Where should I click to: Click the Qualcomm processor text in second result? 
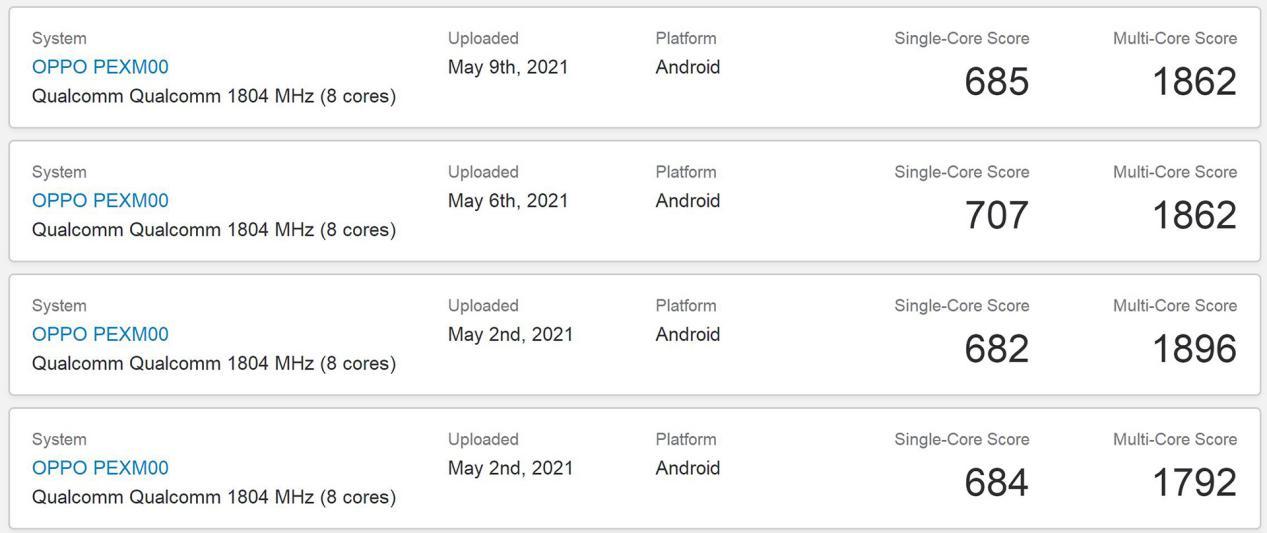(x=213, y=230)
